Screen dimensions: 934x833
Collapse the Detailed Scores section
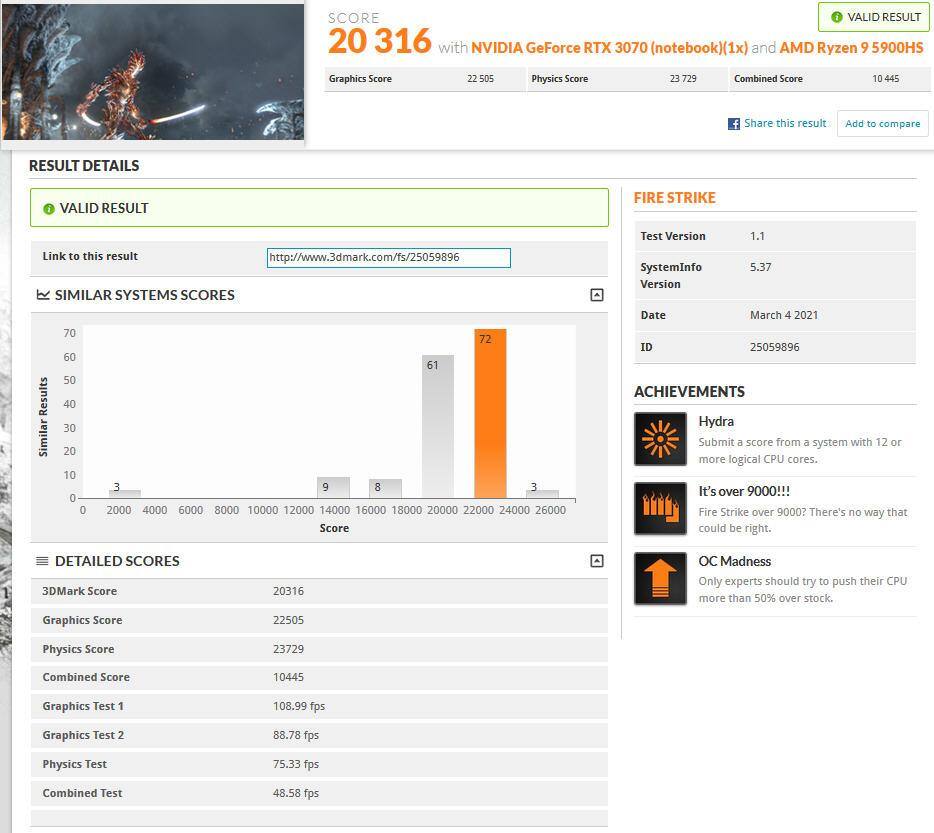click(x=596, y=561)
